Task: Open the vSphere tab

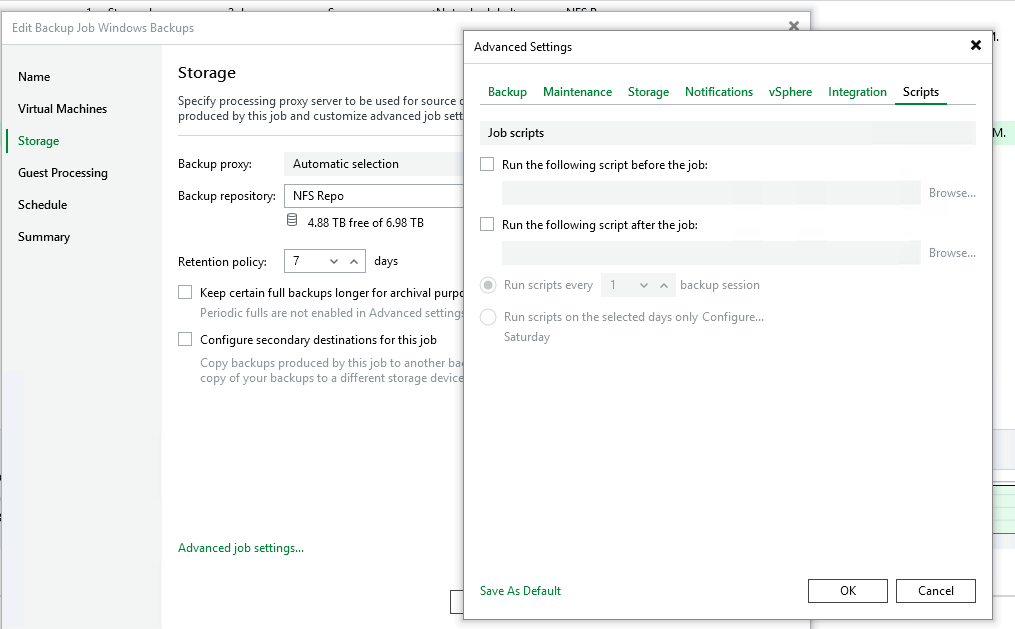Action: pos(790,92)
